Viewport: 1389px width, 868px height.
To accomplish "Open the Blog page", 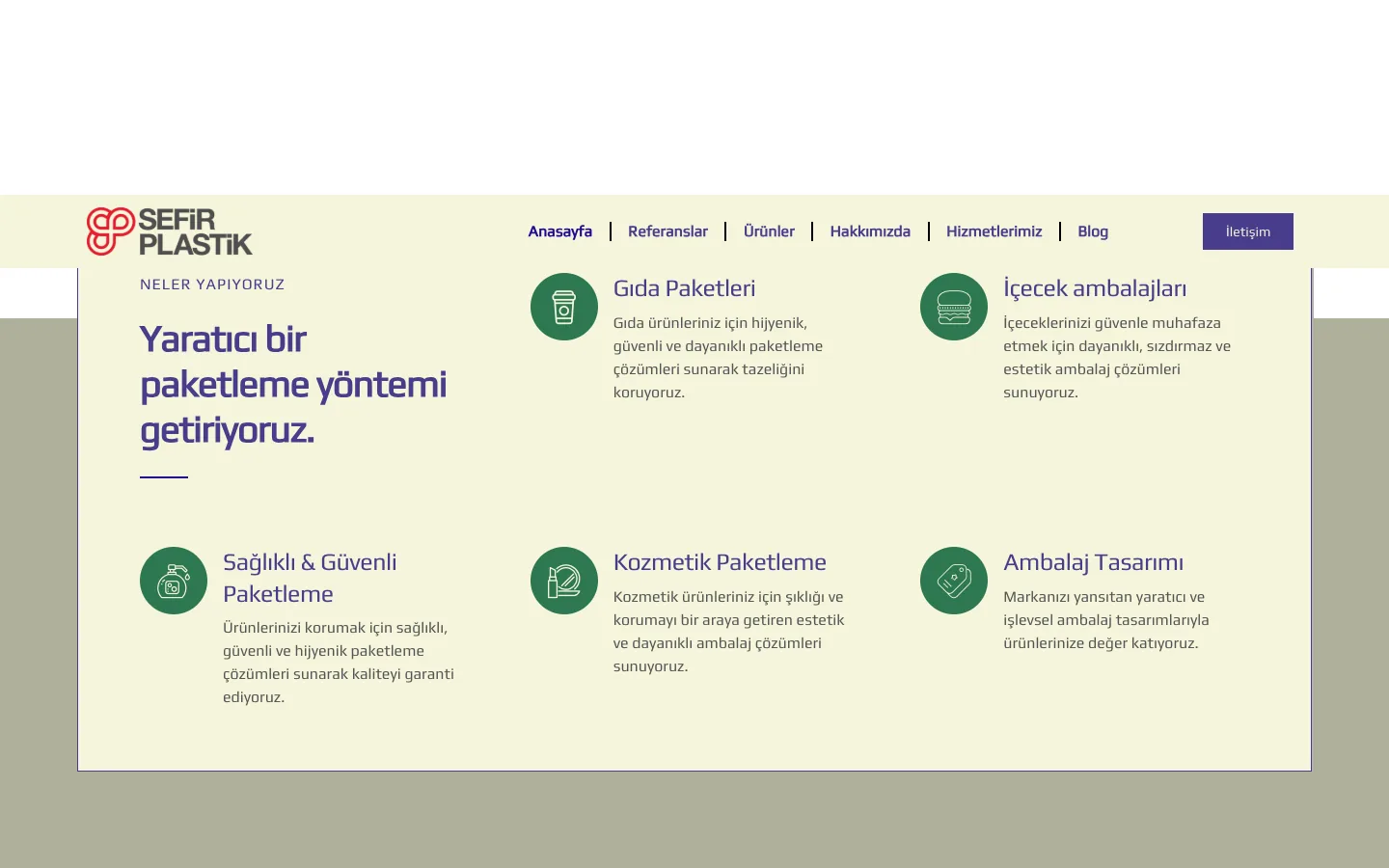I will (x=1093, y=231).
